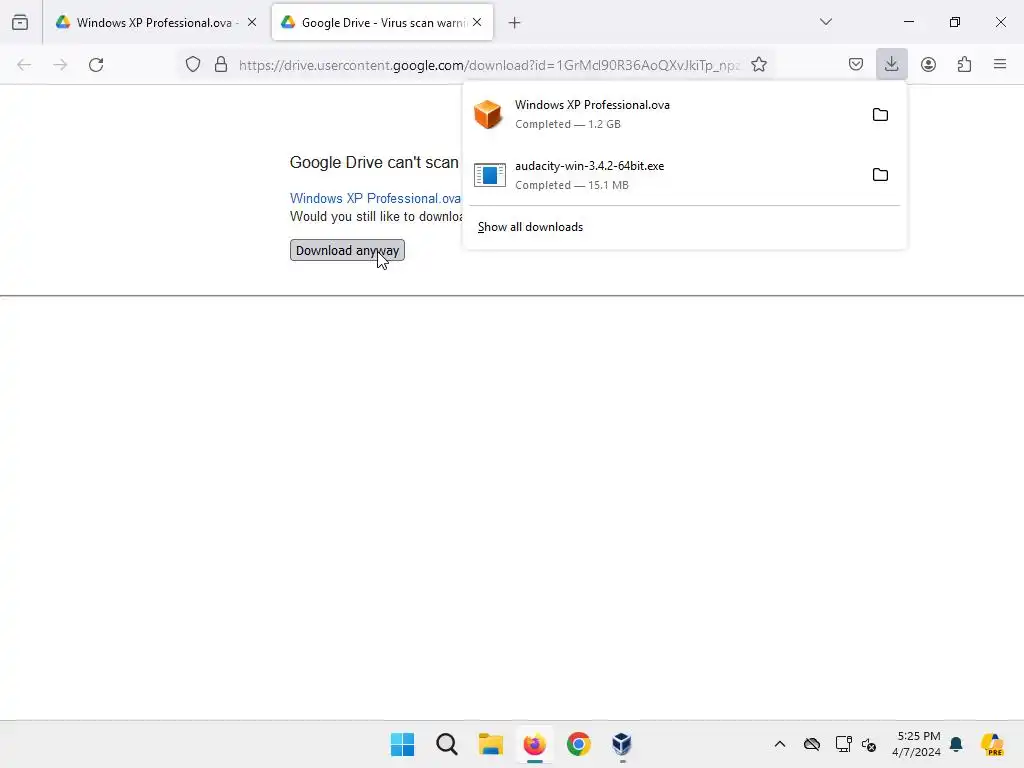Bookmark this page with star icon
Image resolution: width=1024 pixels, height=768 pixels.
(x=759, y=65)
